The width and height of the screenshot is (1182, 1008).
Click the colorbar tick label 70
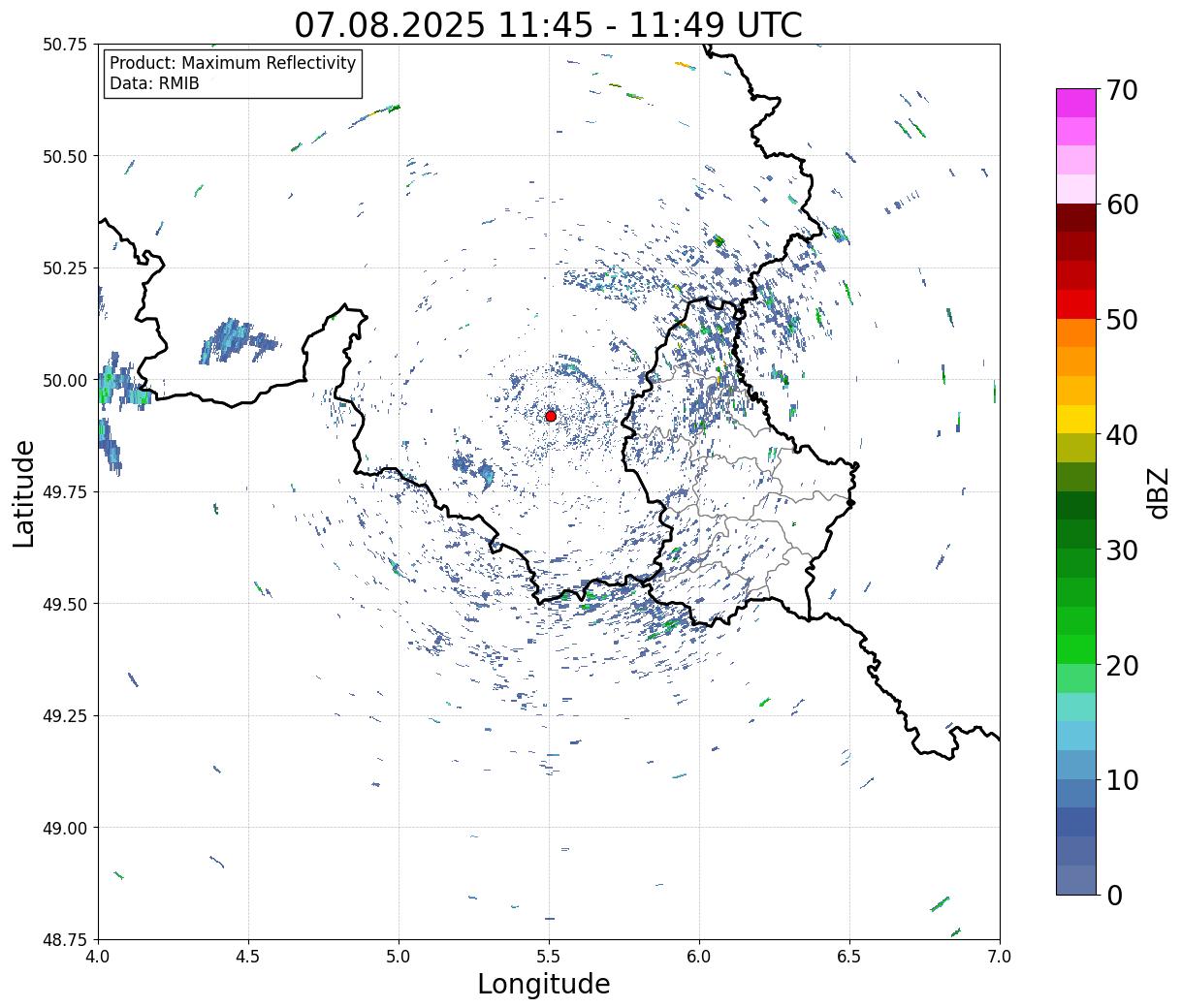1121,90
